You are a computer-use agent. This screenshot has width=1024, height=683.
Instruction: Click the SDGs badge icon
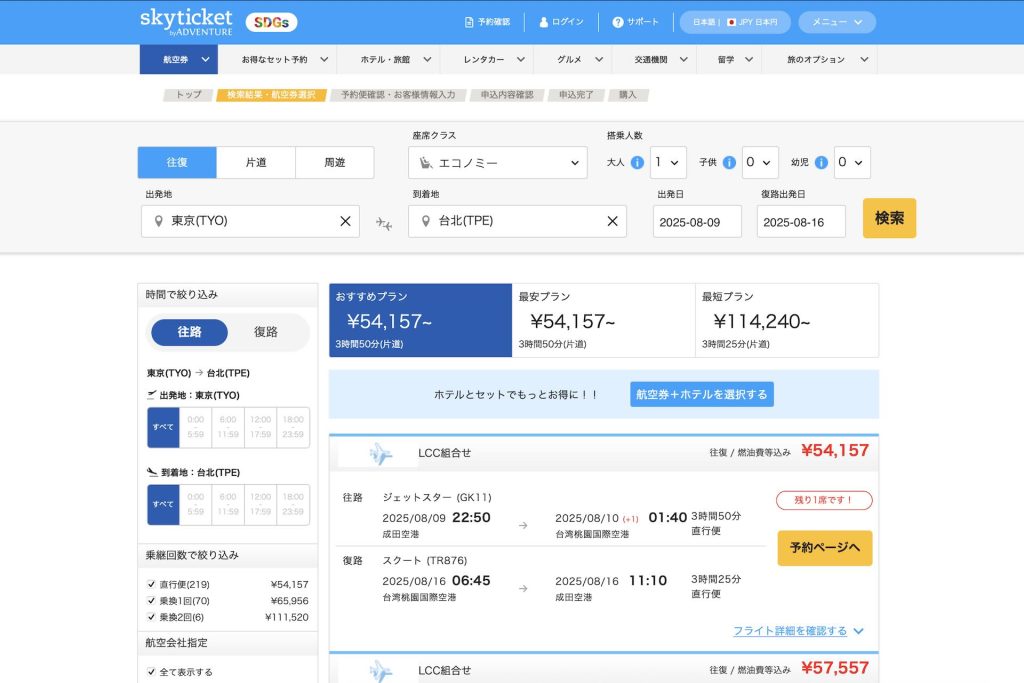pyautogui.click(x=271, y=22)
